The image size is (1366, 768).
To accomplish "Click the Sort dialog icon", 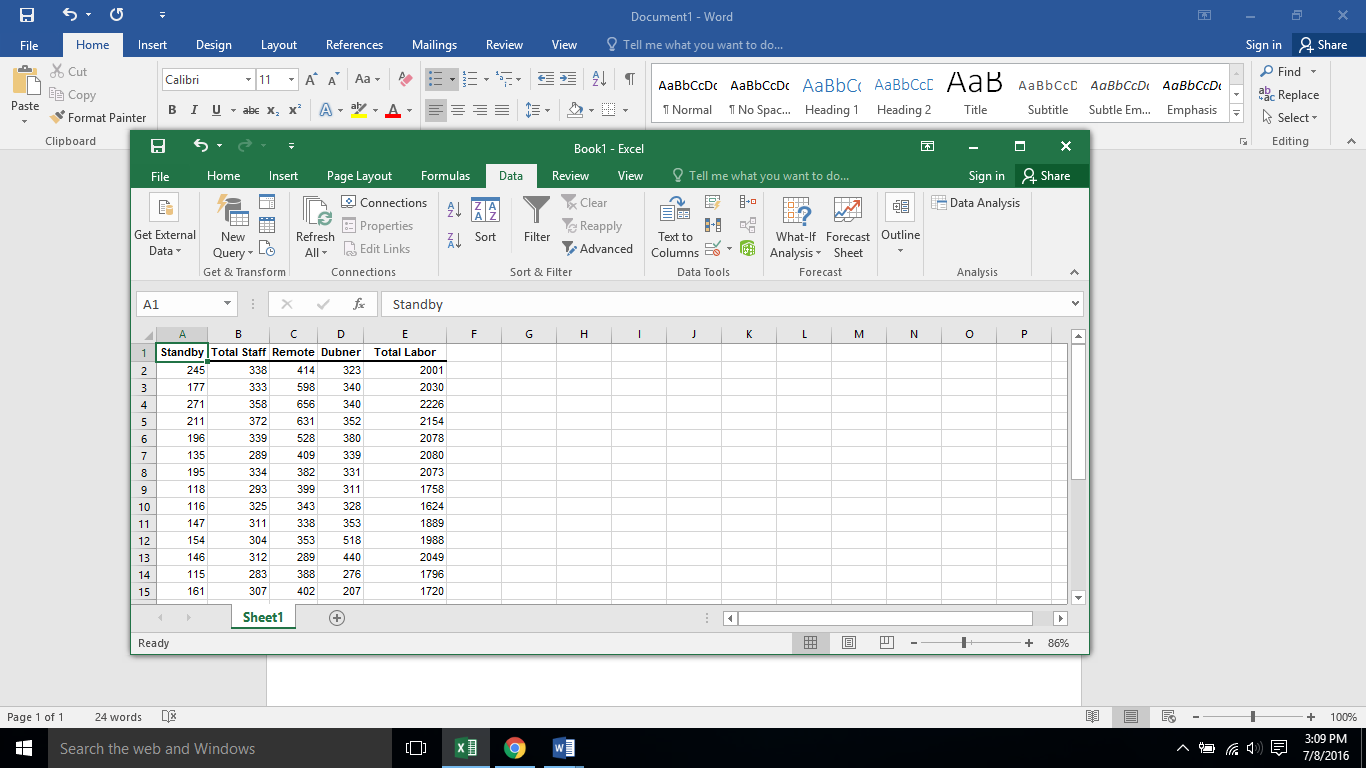I will [485, 220].
